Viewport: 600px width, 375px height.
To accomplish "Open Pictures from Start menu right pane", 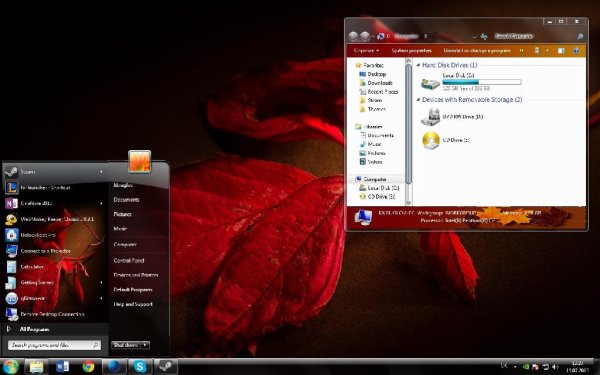I will (x=122, y=214).
